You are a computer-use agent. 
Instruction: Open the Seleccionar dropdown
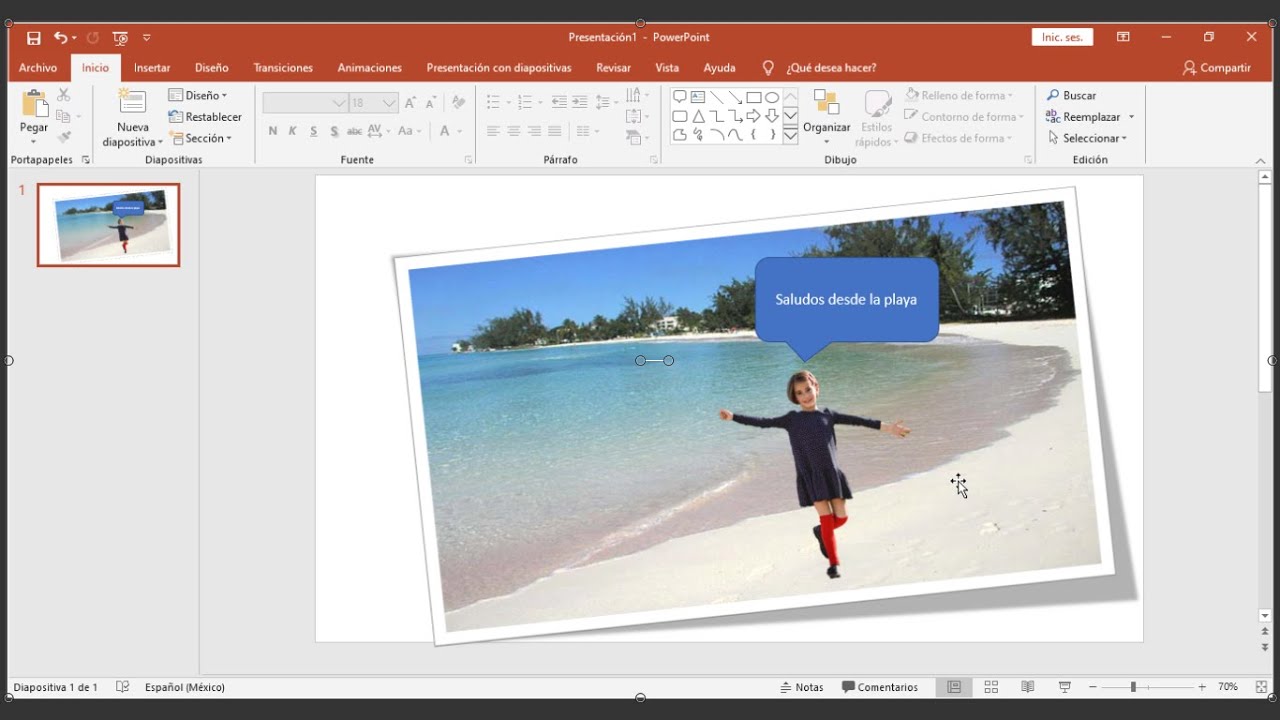coord(1087,138)
